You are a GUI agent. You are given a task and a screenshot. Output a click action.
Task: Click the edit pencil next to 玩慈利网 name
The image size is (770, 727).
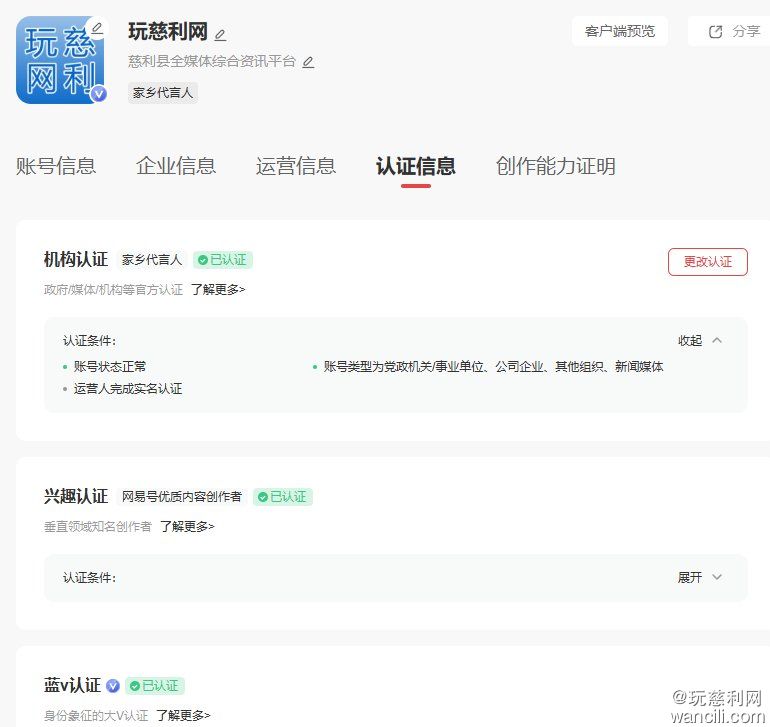pyautogui.click(x=220, y=35)
